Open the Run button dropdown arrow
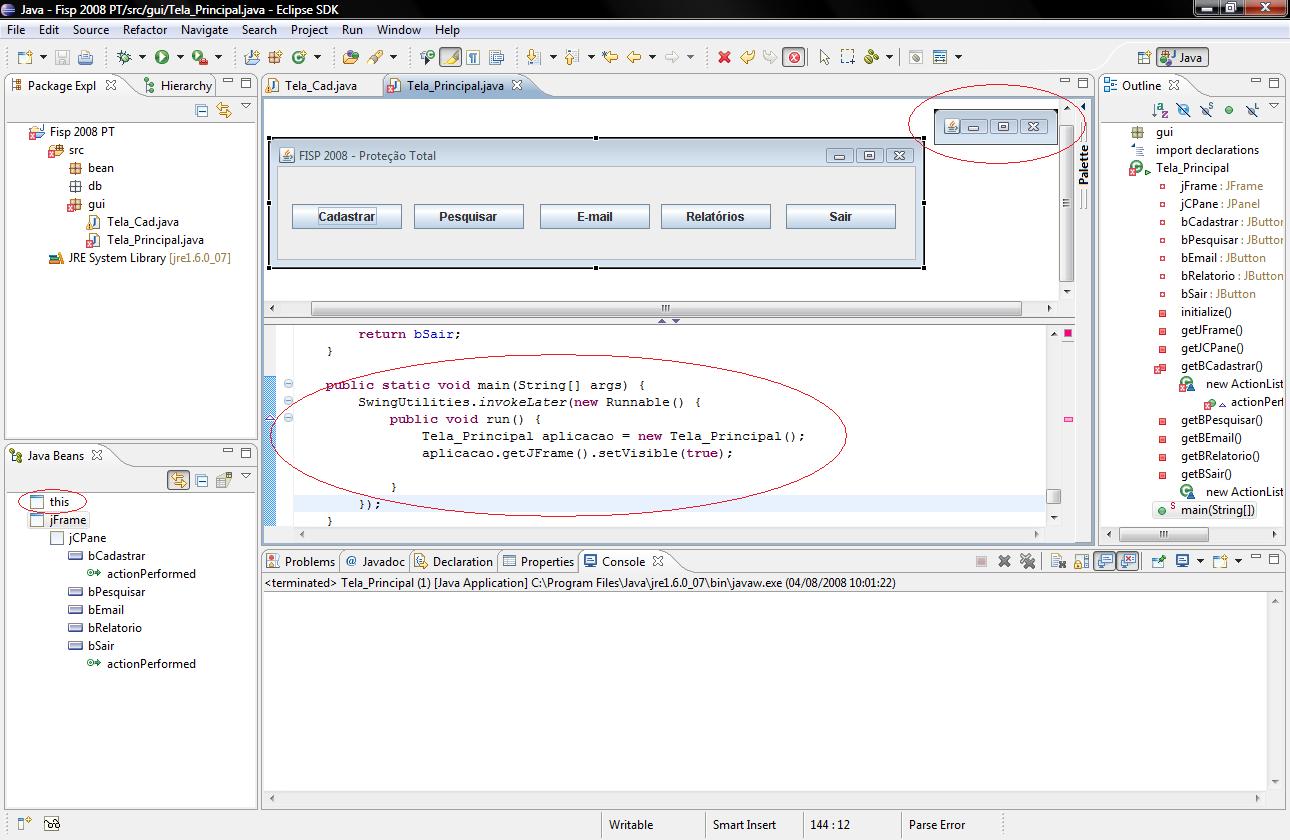This screenshot has width=1290, height=840. coord(178,58)
